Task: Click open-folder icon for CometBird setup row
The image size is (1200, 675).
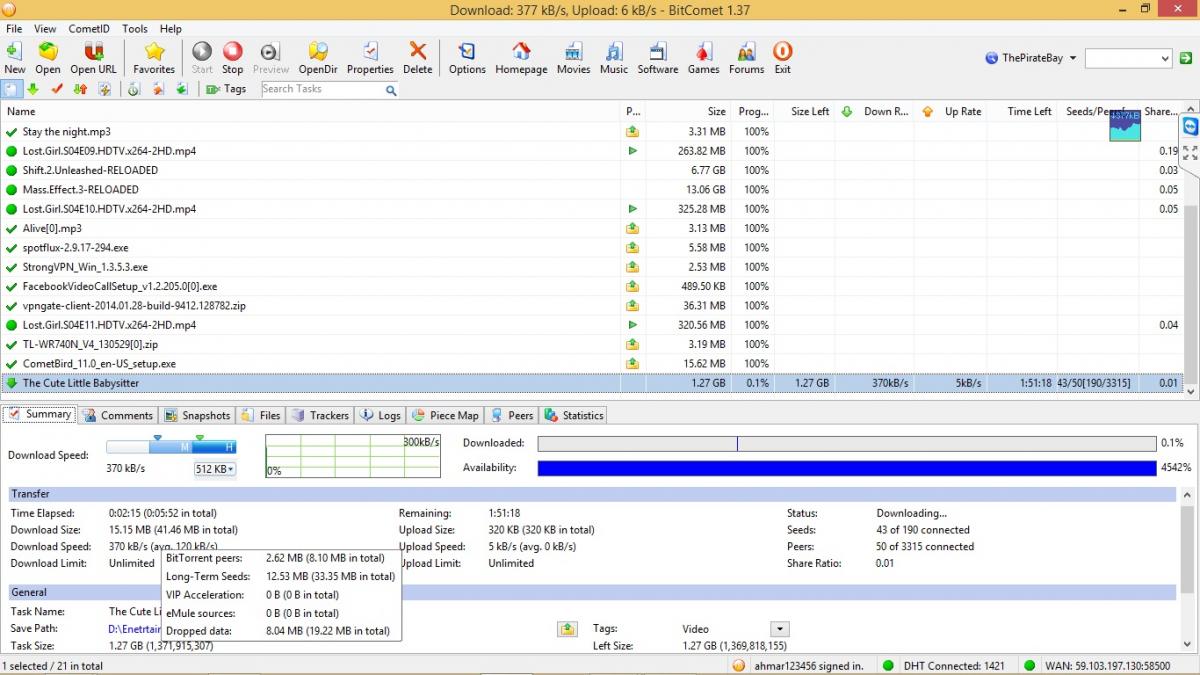Action: click(x=632, y=364)
